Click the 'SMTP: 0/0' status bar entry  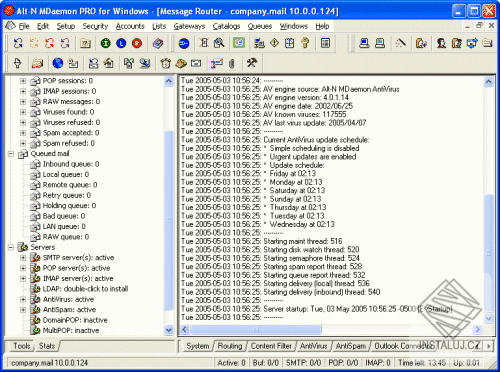(303, 363)
